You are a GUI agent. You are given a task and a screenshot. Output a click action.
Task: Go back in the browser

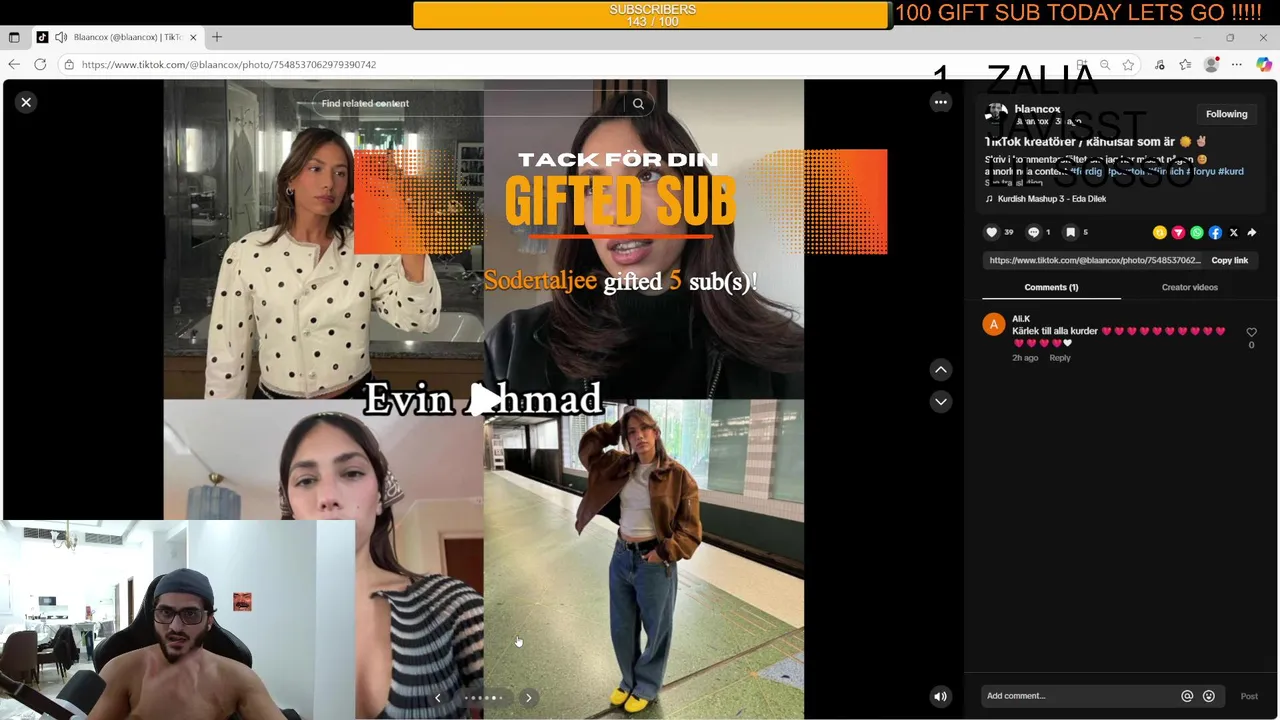tap(14, 64)
